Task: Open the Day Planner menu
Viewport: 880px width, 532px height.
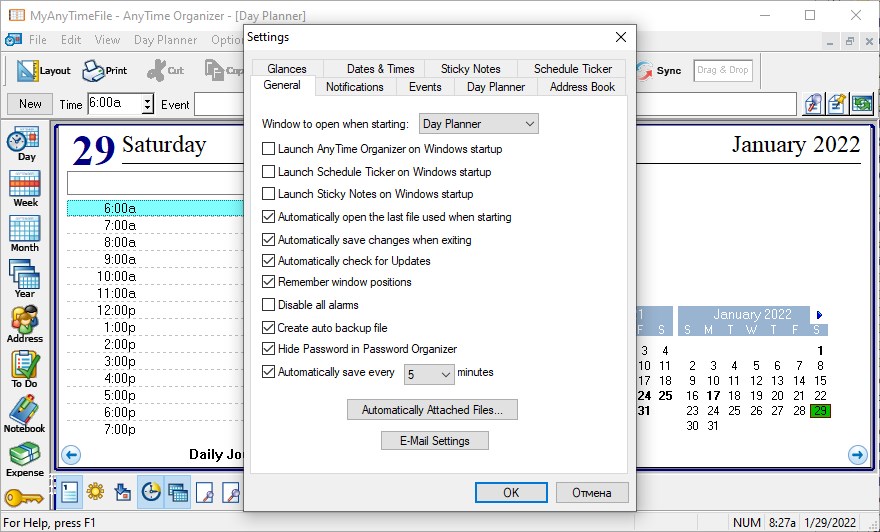Action: click(166, 40)
